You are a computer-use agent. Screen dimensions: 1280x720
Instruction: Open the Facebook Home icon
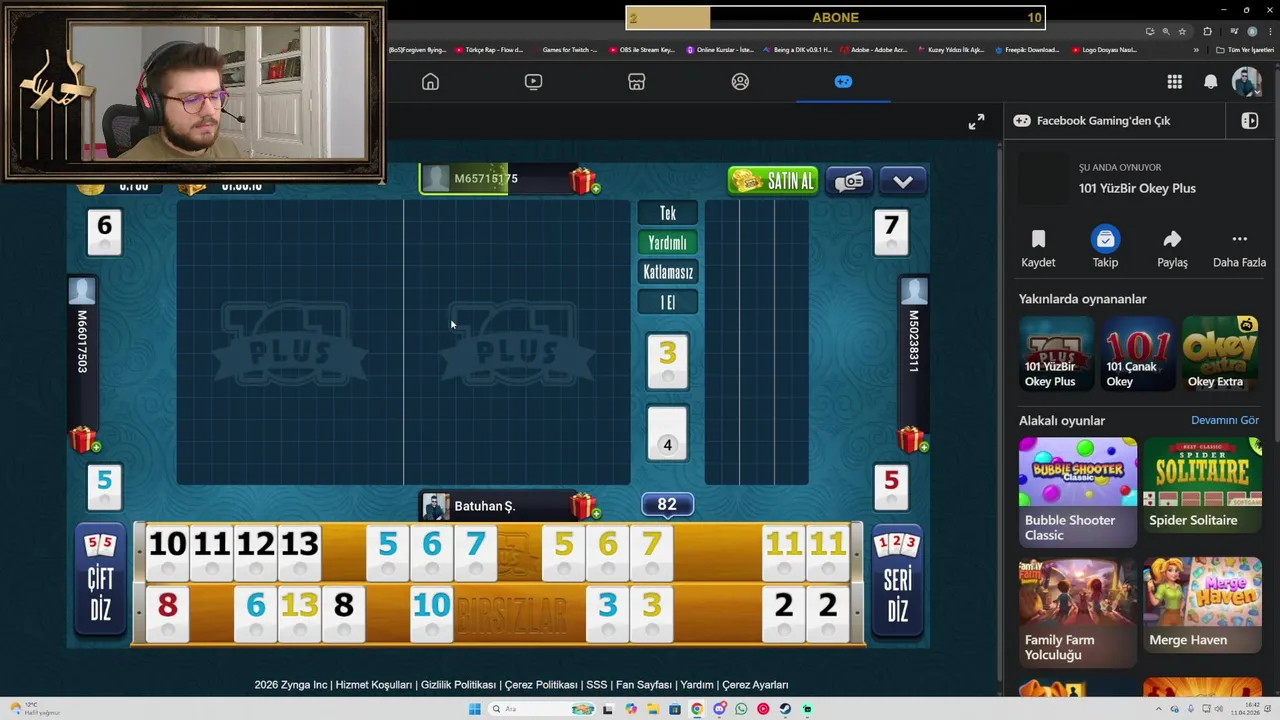[x=430, y=82]
